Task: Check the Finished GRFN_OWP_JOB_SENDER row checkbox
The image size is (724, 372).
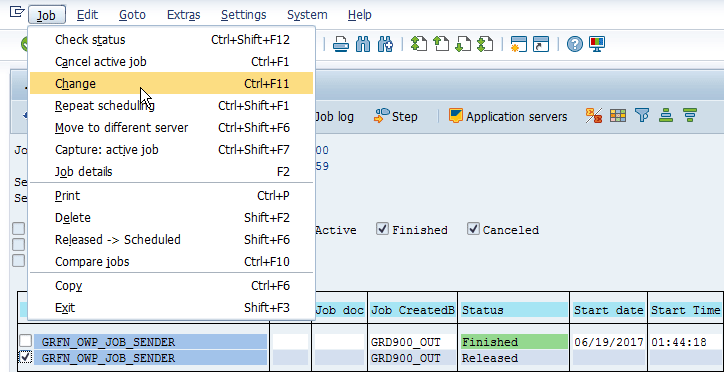Action: click(25, 341)
